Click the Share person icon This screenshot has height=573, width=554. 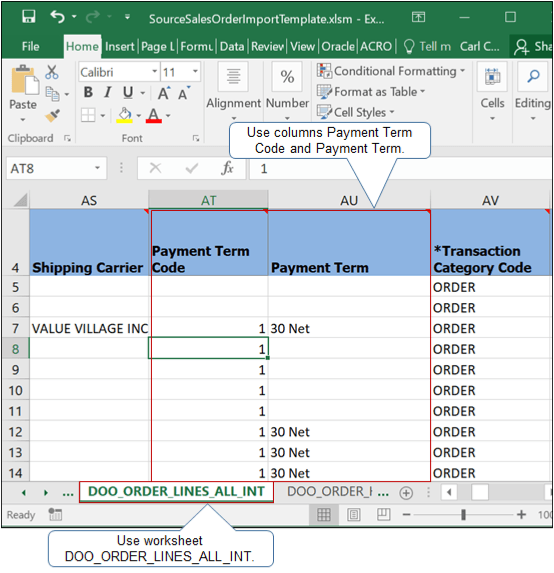pyautogui.click(x=521, y=47)
